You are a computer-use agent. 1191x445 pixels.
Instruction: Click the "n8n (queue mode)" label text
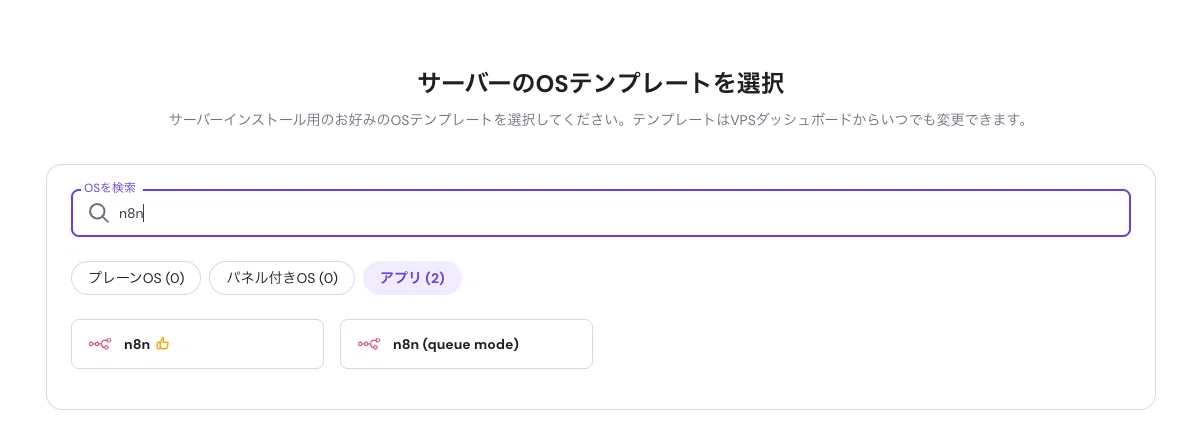[456, 344]
